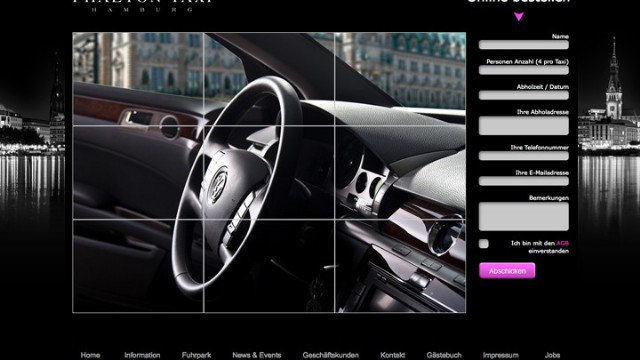Focus the Ihre Telefonnummer field
The image size is (640, 360).
tap(524, 156)
